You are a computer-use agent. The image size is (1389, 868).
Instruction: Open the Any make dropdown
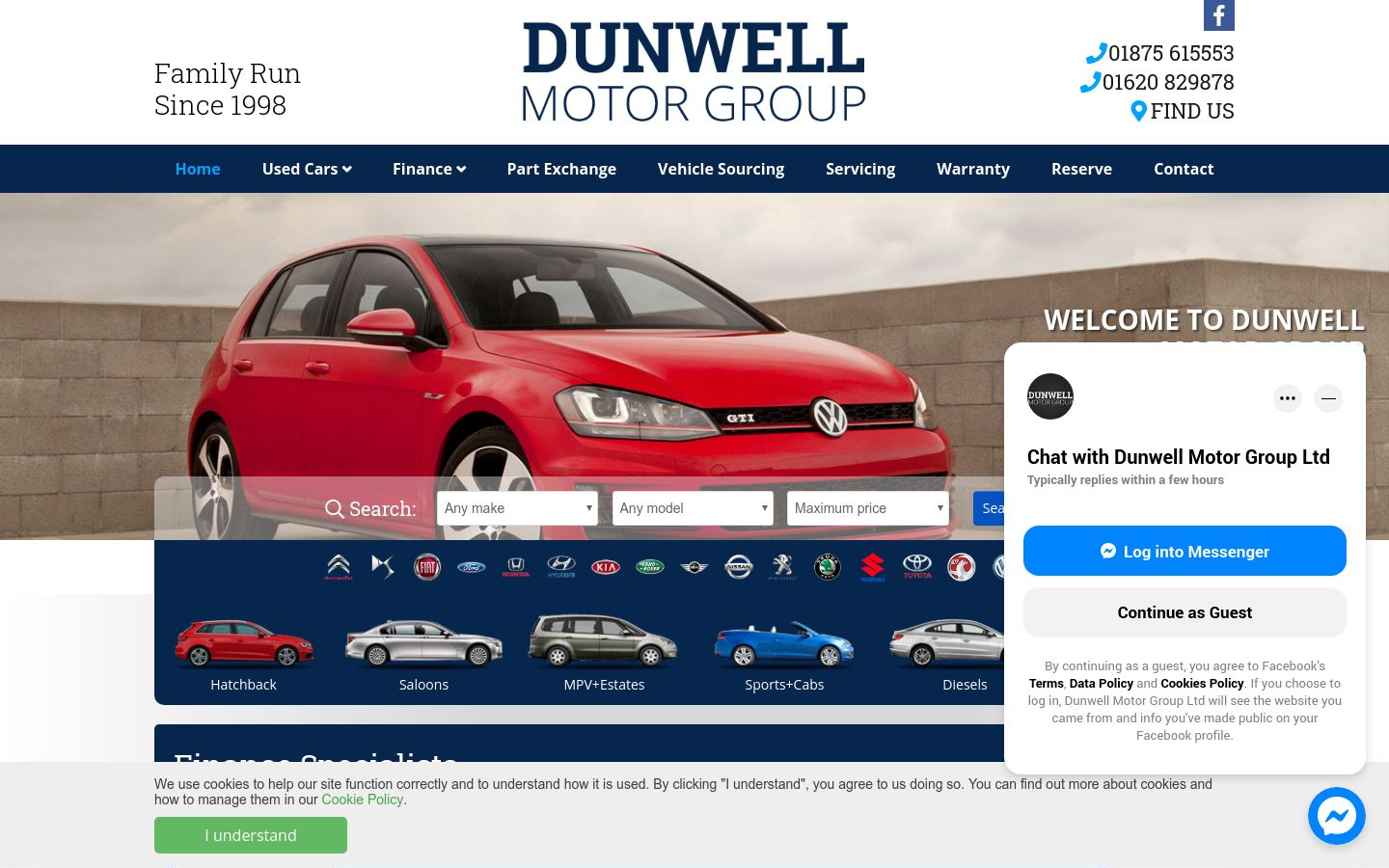pos(517,508)
